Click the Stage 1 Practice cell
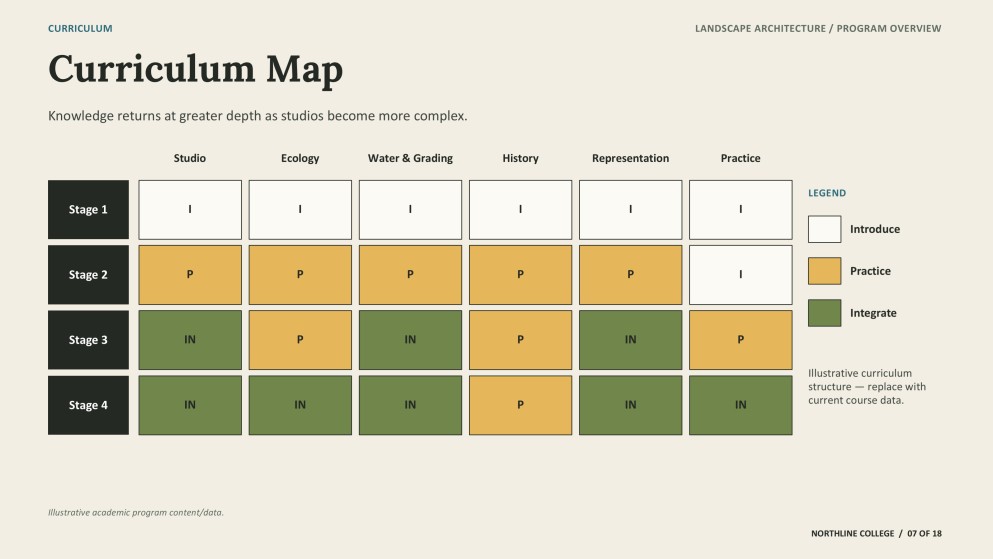This screenshot has width=993, height=559. [x=741, y=210]
